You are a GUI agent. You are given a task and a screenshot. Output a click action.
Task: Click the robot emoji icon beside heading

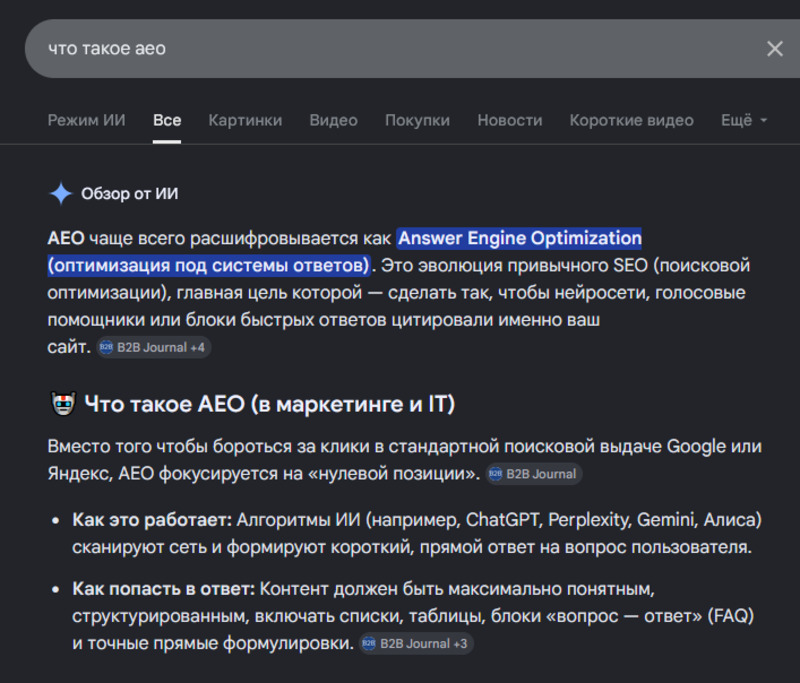coord(63,403)
